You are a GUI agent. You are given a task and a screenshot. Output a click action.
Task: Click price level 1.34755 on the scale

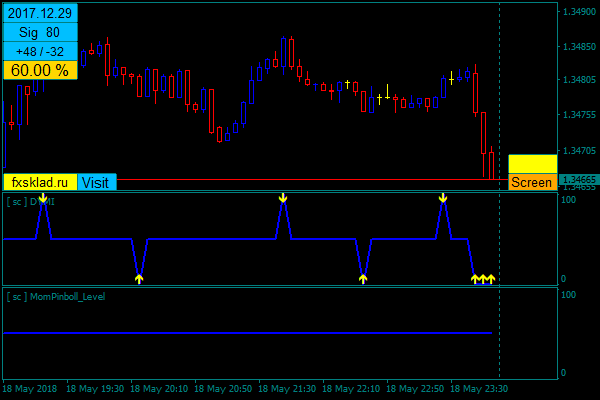pos(579,114)
